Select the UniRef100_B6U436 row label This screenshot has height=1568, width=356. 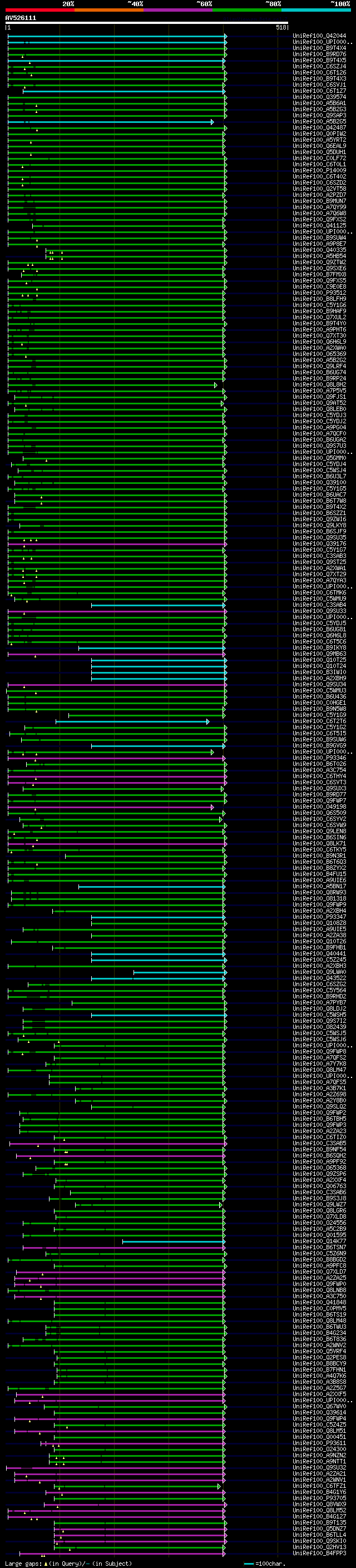coord(319,697)
